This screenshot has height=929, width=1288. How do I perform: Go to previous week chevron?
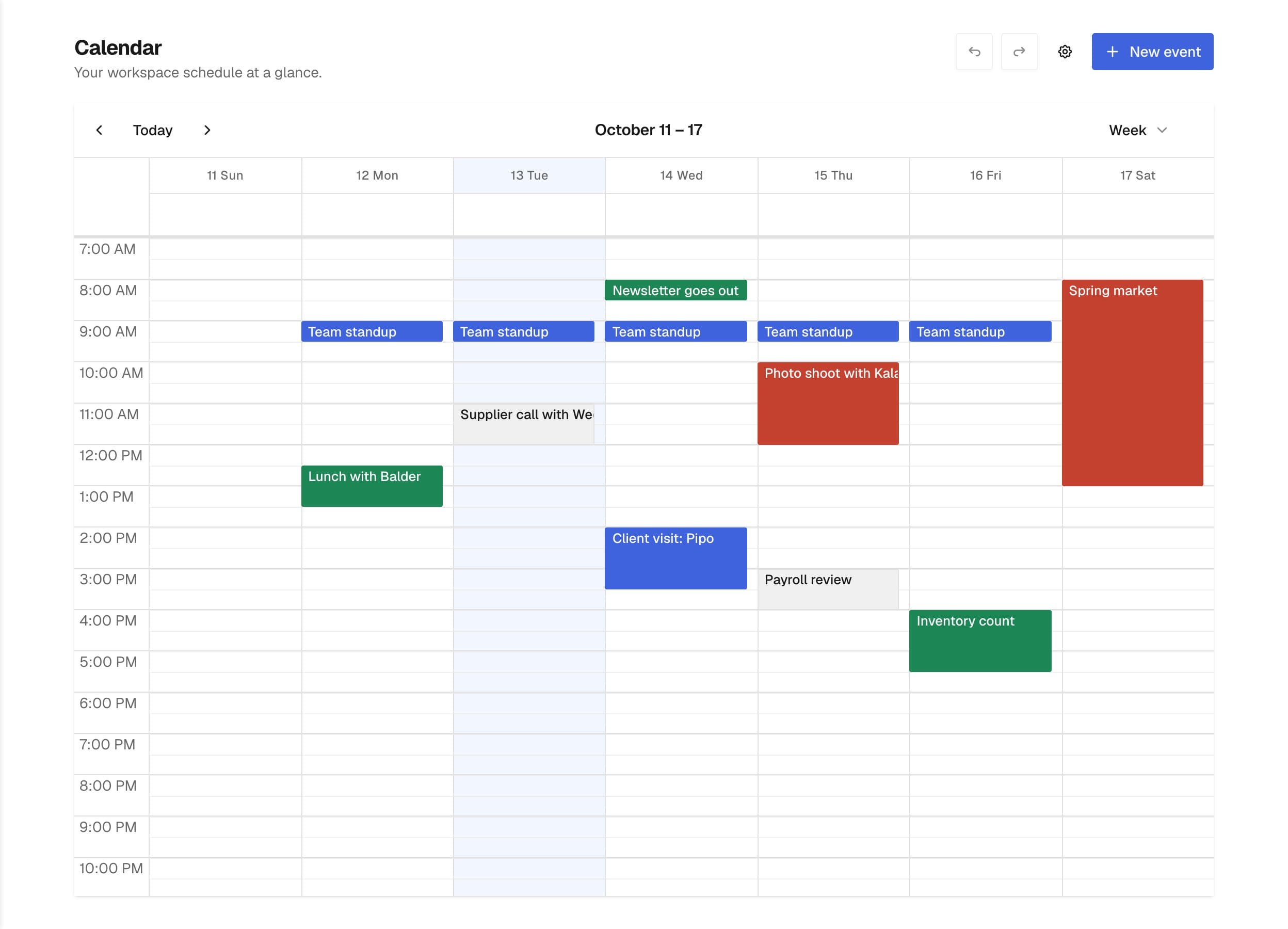[x=100, y=130]
